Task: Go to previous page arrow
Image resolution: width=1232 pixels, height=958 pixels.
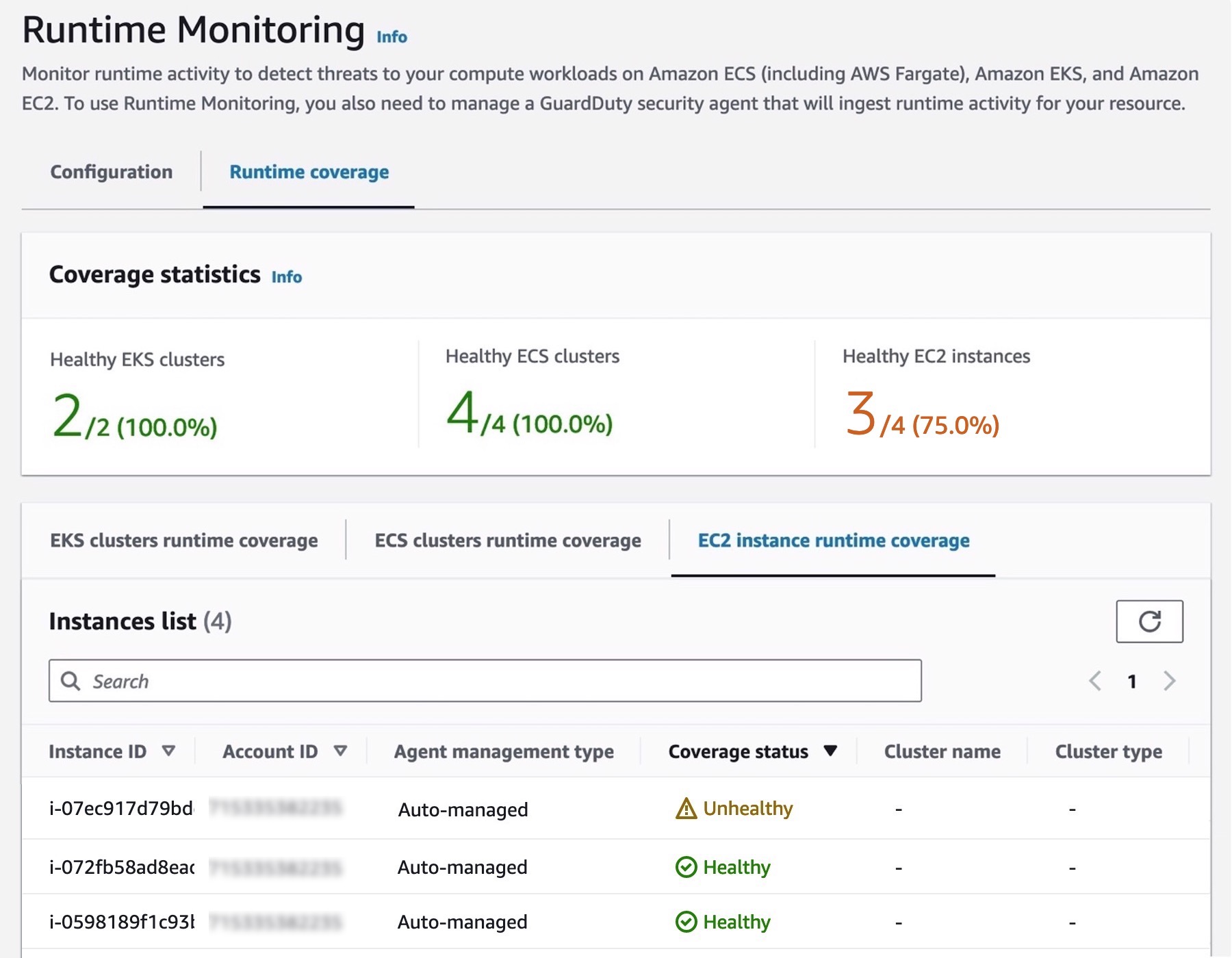Action: (1095, 681)
